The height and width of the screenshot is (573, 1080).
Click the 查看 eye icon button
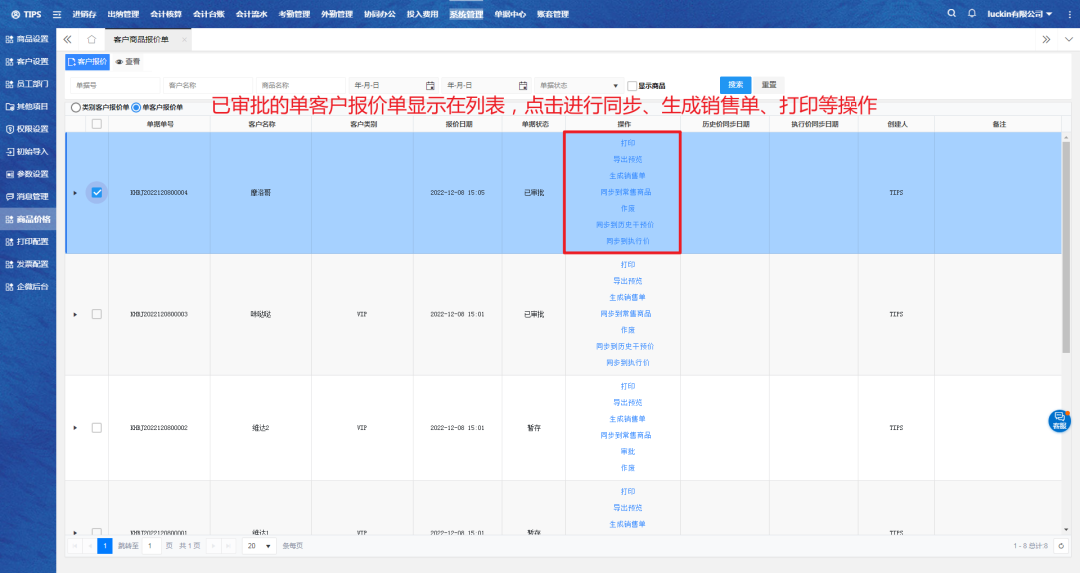coord(127,62)
